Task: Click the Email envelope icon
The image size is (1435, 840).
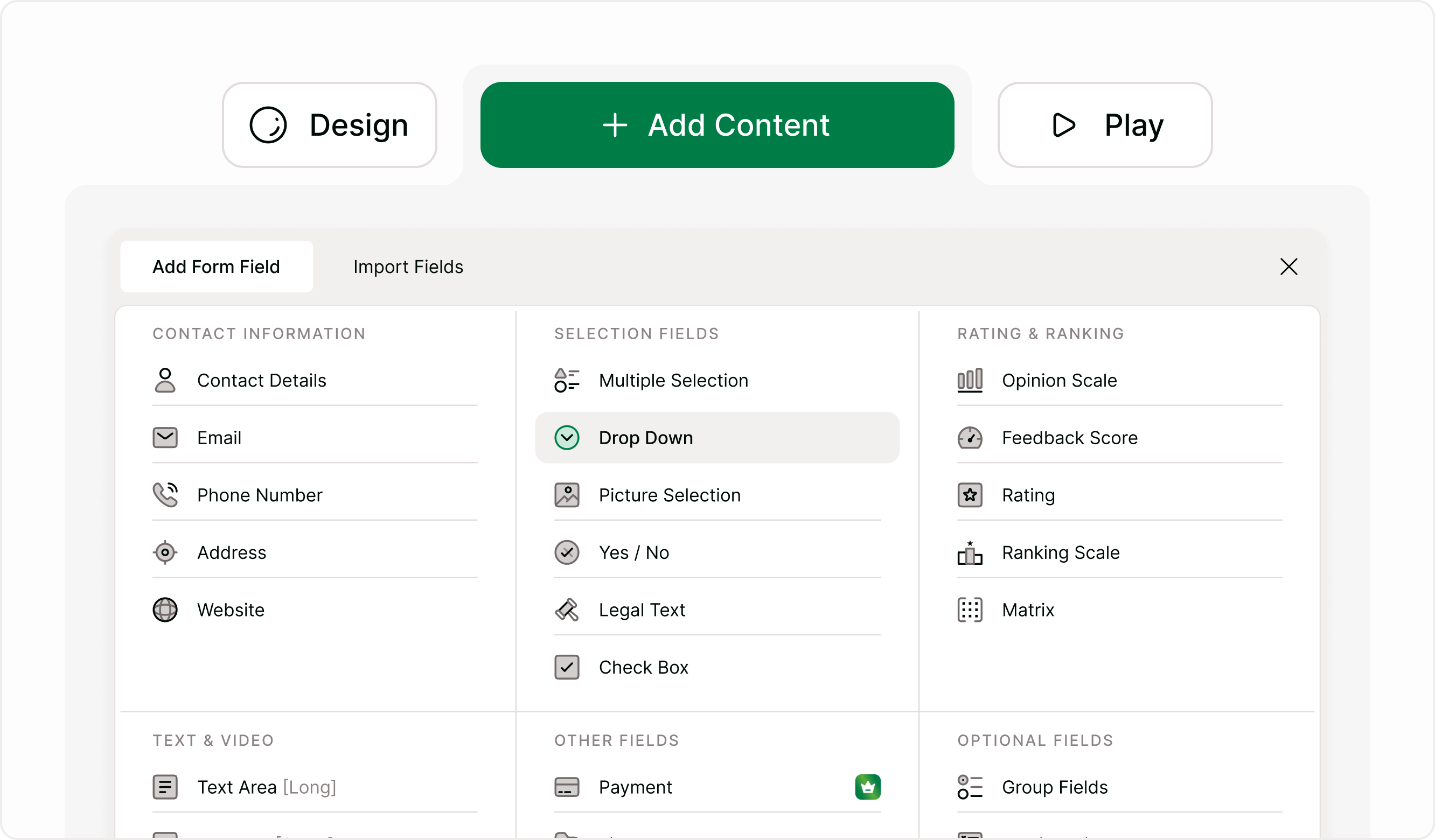Action: coord(165,438)
